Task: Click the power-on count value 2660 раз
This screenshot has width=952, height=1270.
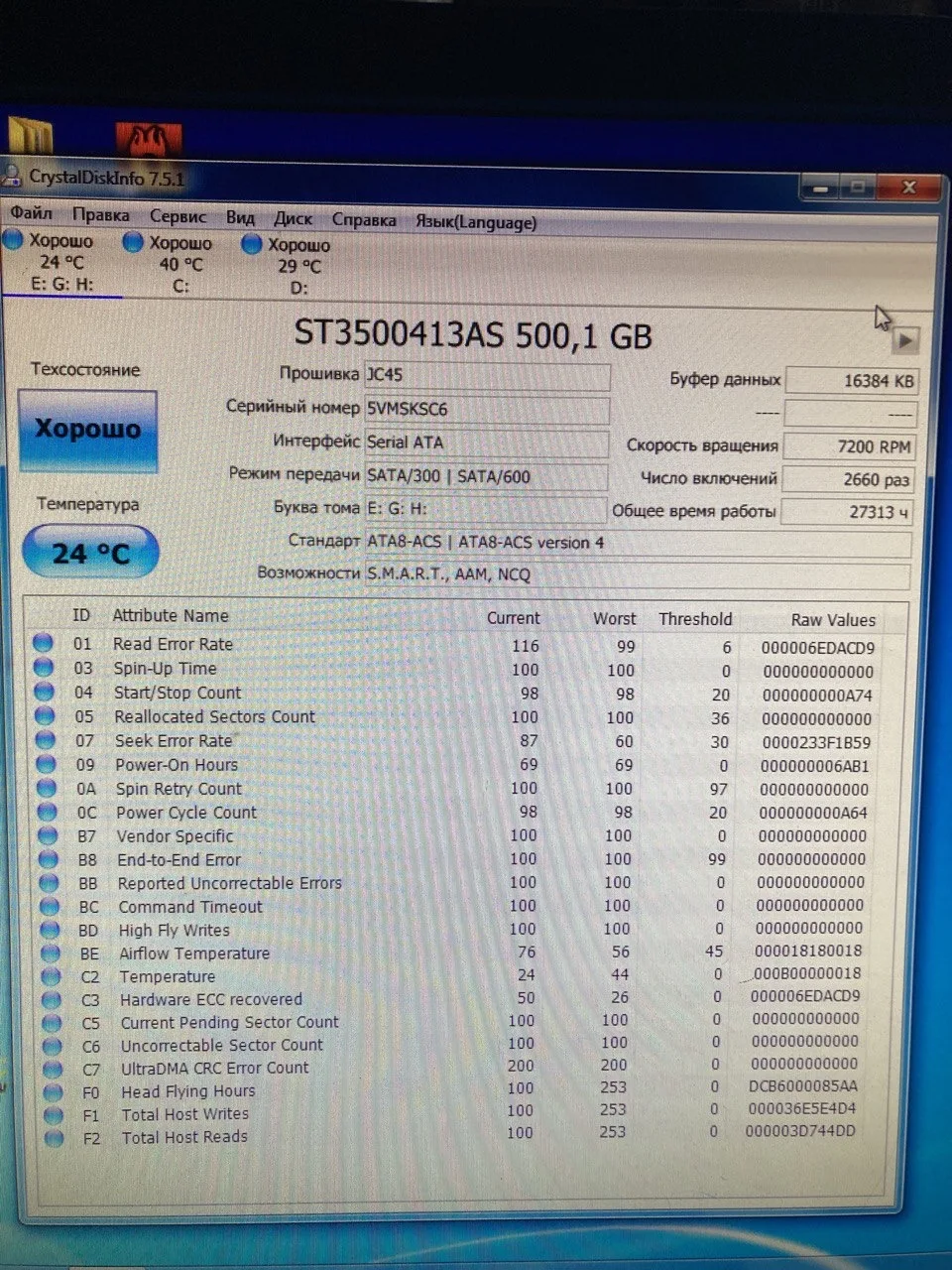Action: coord(849,479)
